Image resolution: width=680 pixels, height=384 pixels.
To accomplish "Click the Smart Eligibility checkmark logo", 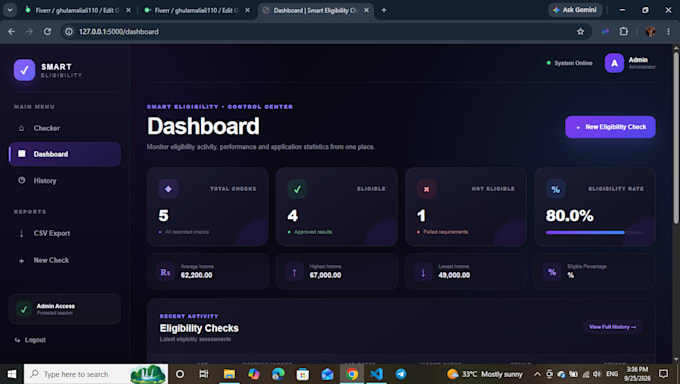I will coord(24,70).
